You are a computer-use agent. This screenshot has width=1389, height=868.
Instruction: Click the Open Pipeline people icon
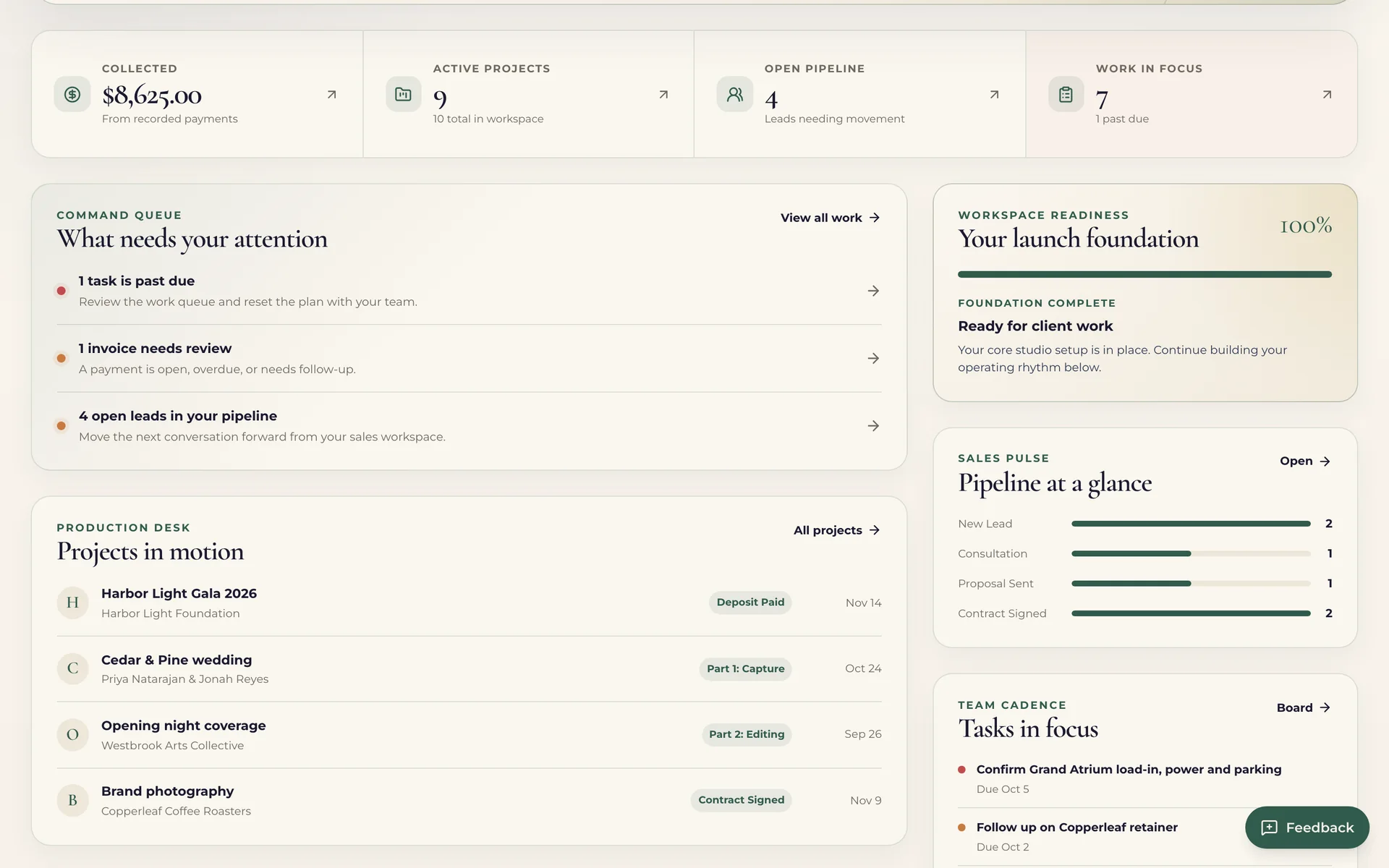click(x=735, y=94)
